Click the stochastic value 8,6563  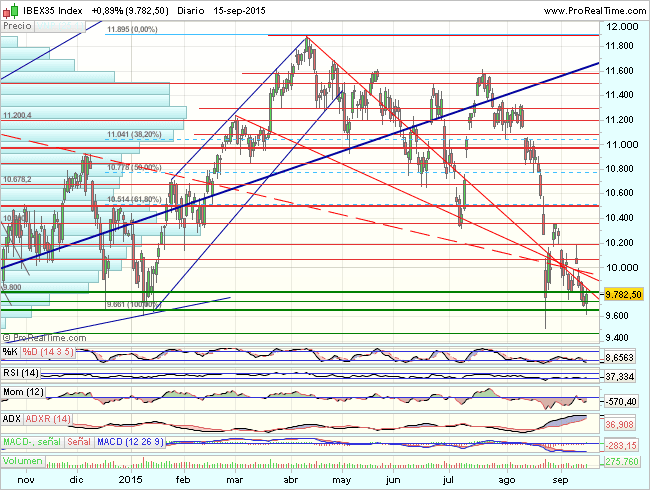620,358
